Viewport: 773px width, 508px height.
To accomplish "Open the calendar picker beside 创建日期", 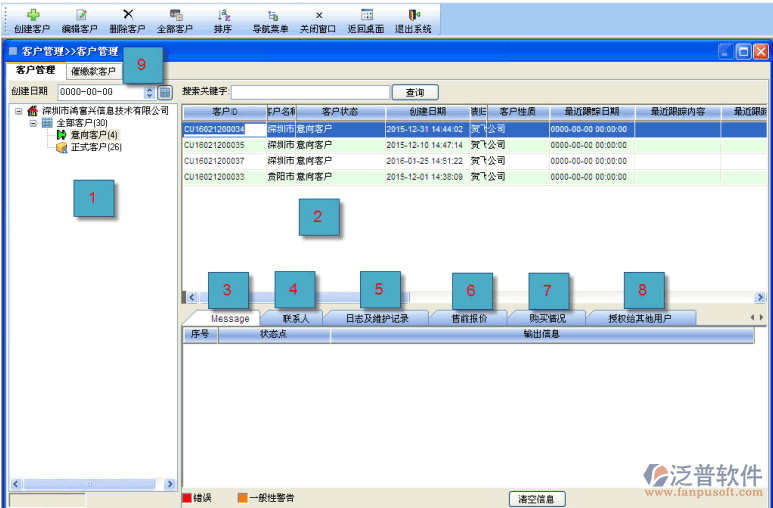I will 165,92.
